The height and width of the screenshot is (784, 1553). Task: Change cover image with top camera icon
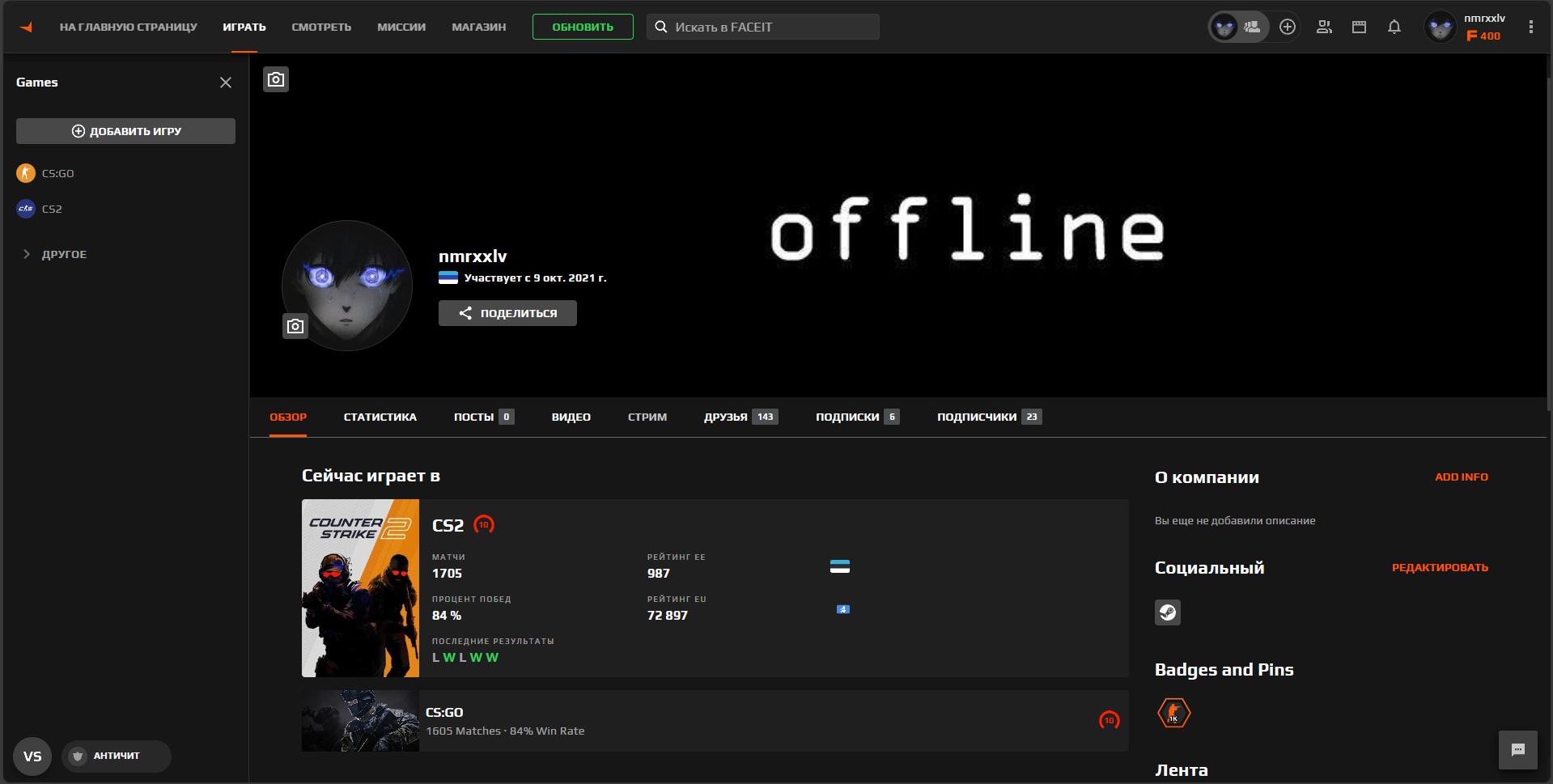click(276, 79)
